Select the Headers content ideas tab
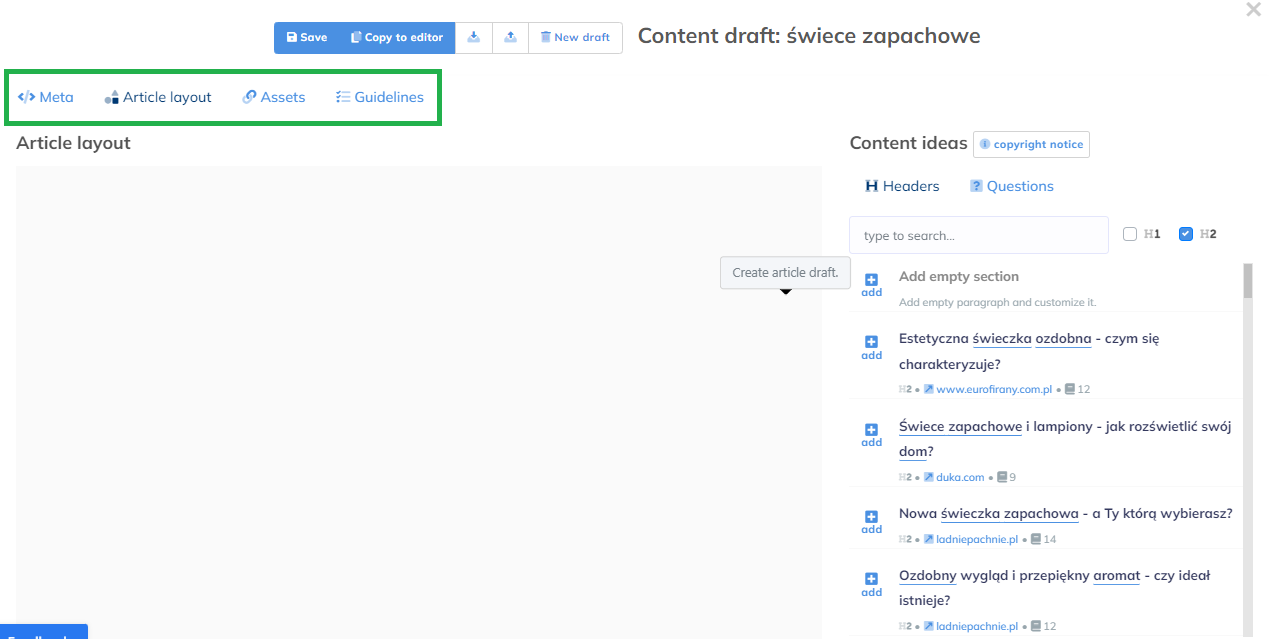Screen dimensions: 1269x639 [x=902, y=186]
